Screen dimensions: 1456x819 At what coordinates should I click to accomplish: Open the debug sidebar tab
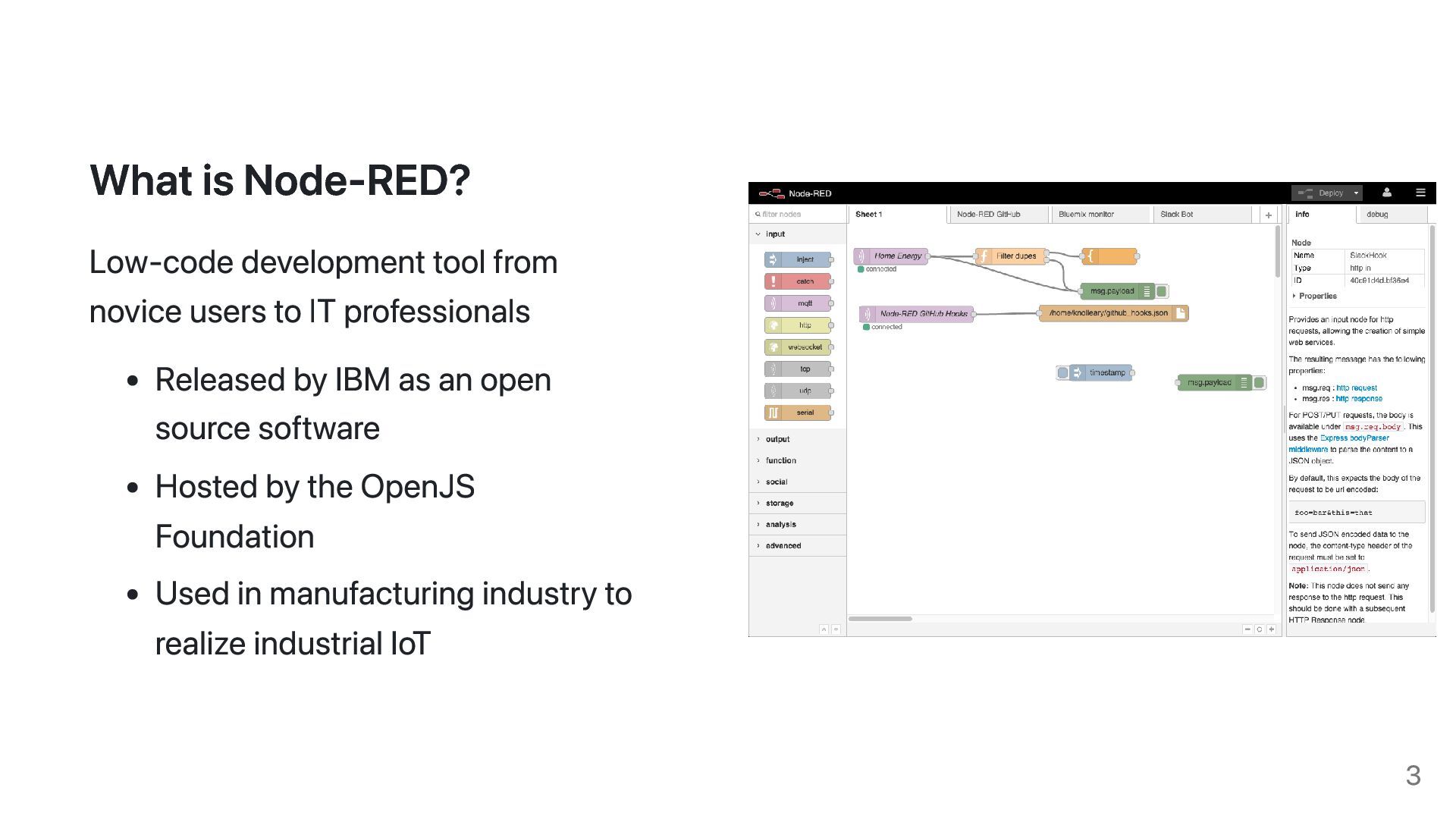point(1377,215)
